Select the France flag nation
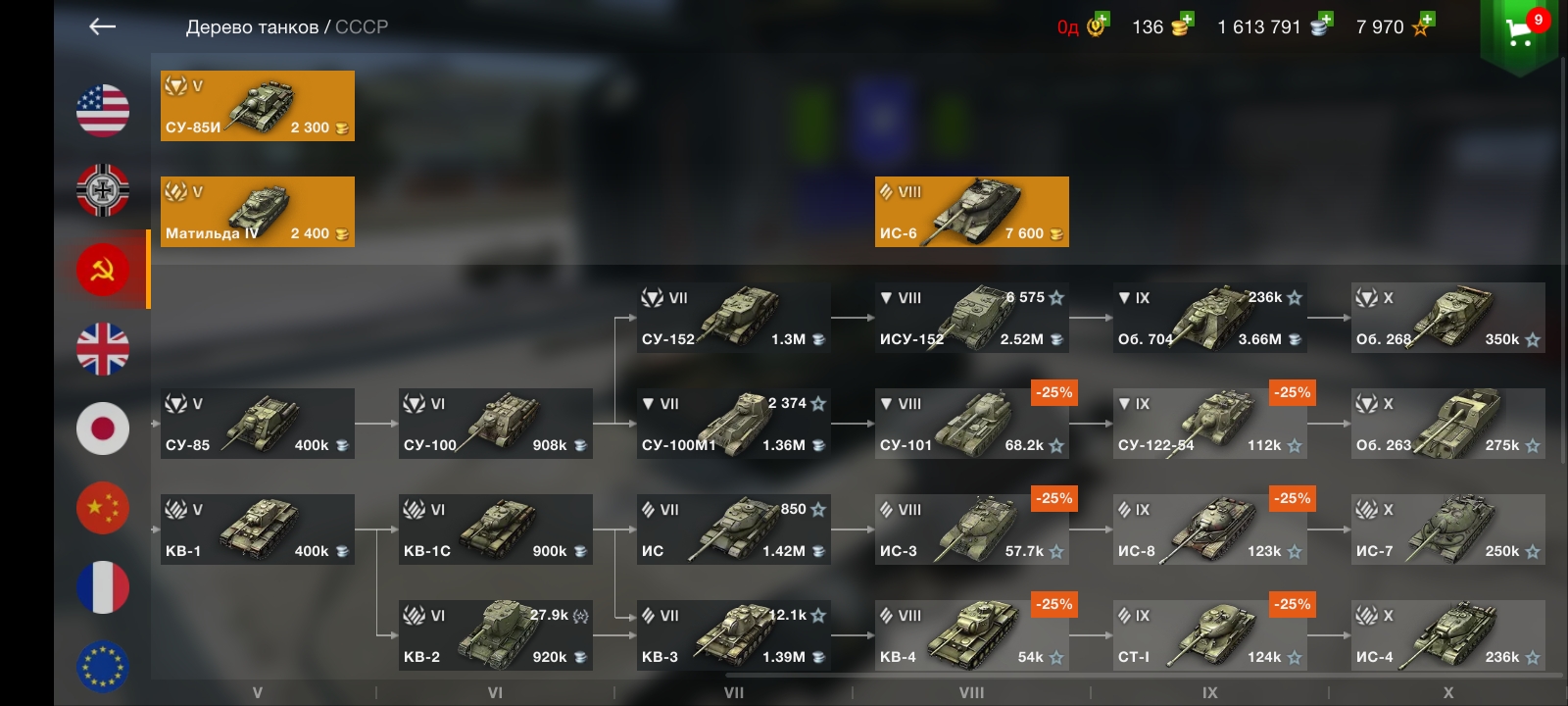Viewport: 1568px width, 706px height. tap(103, 586)
